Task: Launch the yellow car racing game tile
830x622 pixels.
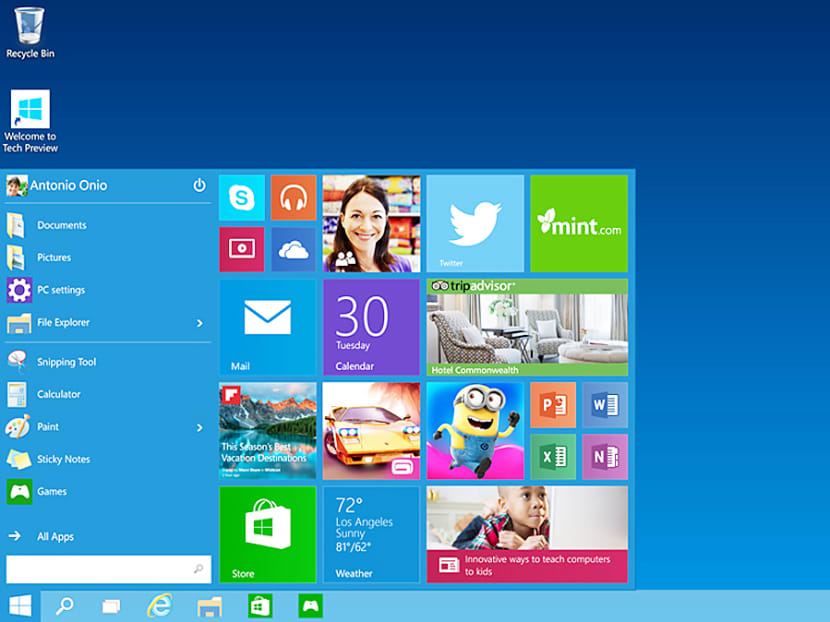Action: click(x=372, y=431)
